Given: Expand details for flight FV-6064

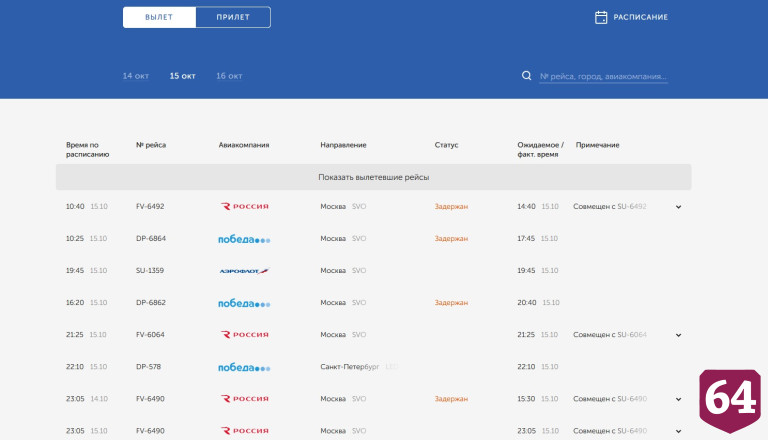Looking at the screenshot, I should (678, 335).
